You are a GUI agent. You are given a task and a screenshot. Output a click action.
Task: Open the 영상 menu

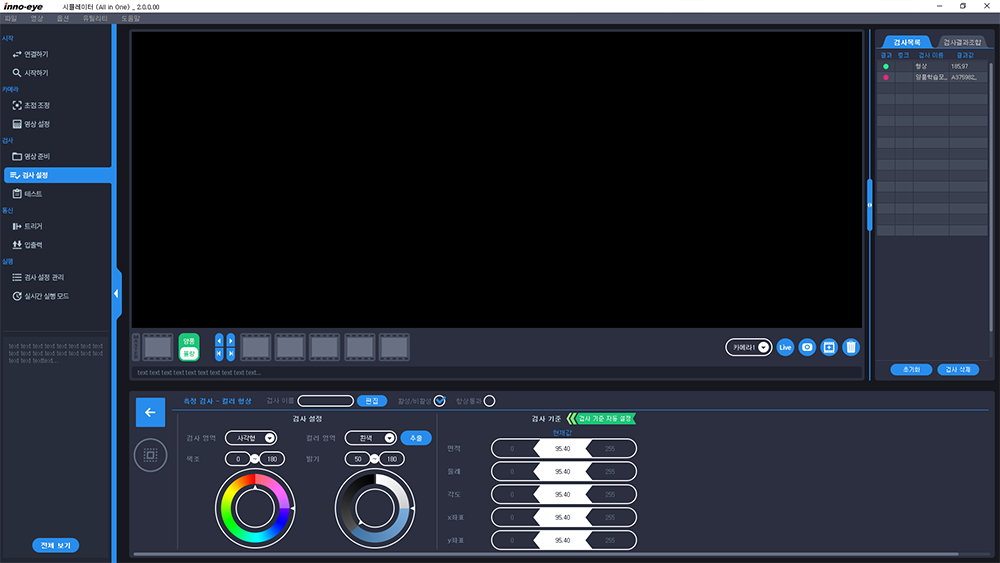pyautogui.click(x=37, y=18)
